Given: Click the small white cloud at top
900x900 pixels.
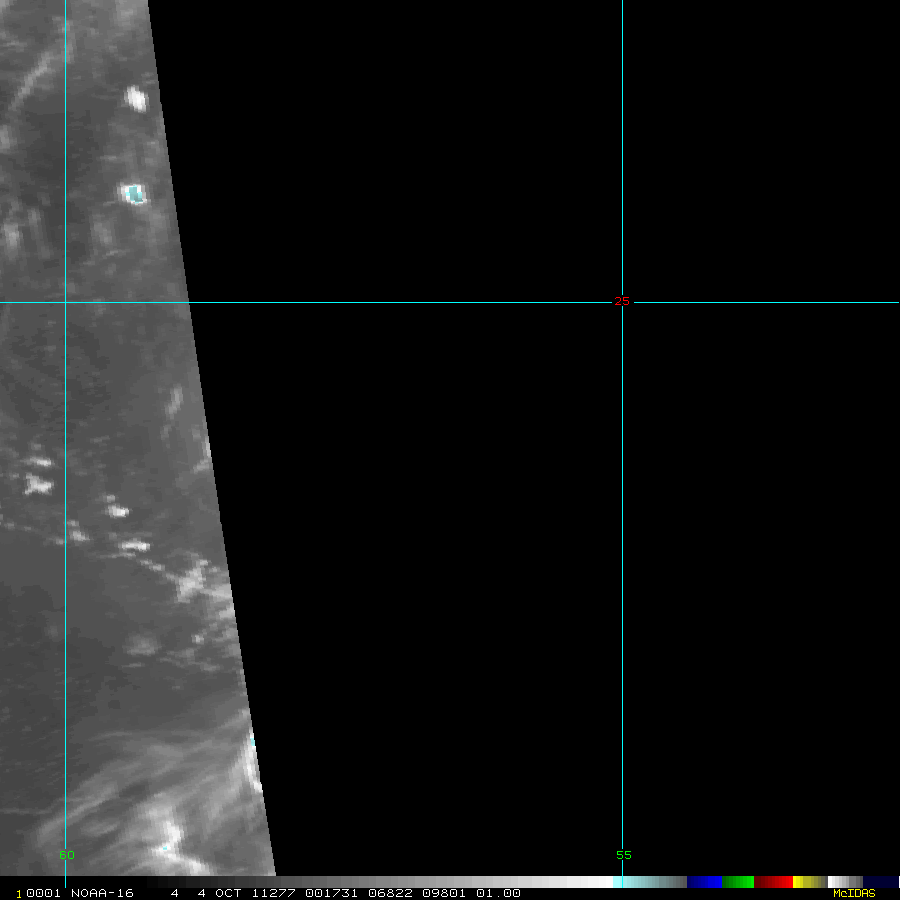Looking at the screenshot, I should click(x=135, y=99).
